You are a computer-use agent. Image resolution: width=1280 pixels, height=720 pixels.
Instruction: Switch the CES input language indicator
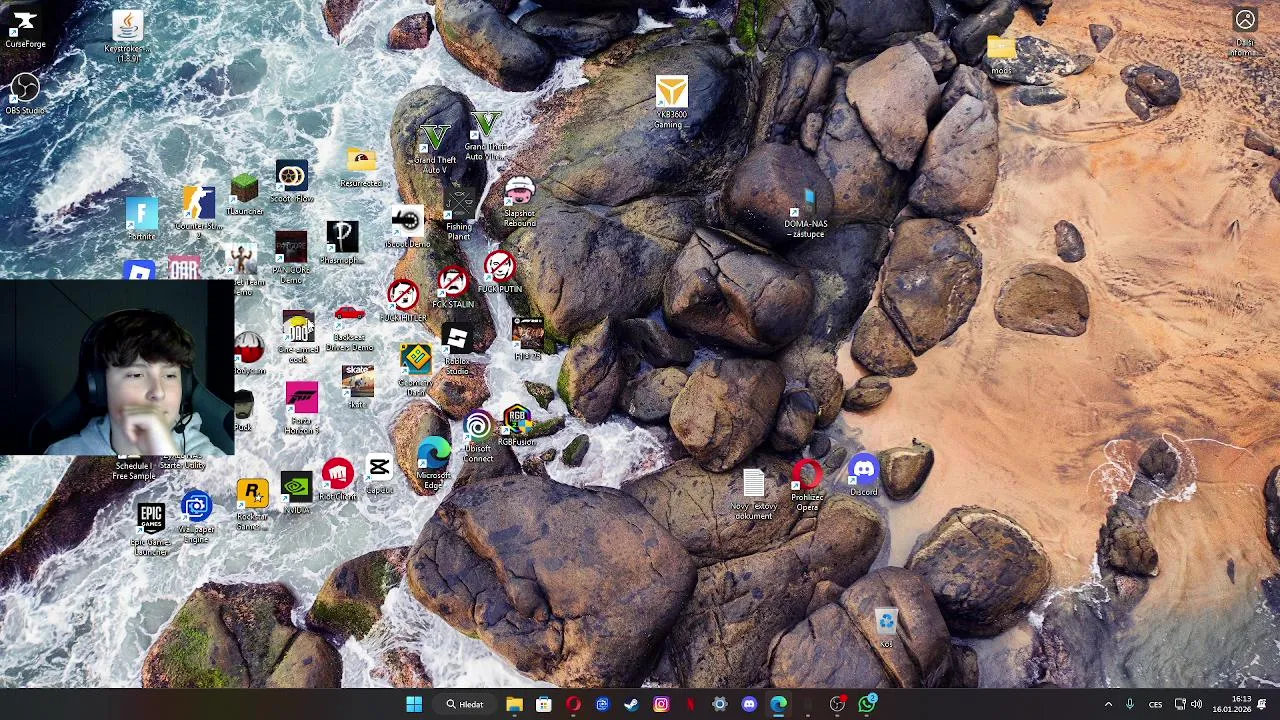click(x=1155, y=704)
